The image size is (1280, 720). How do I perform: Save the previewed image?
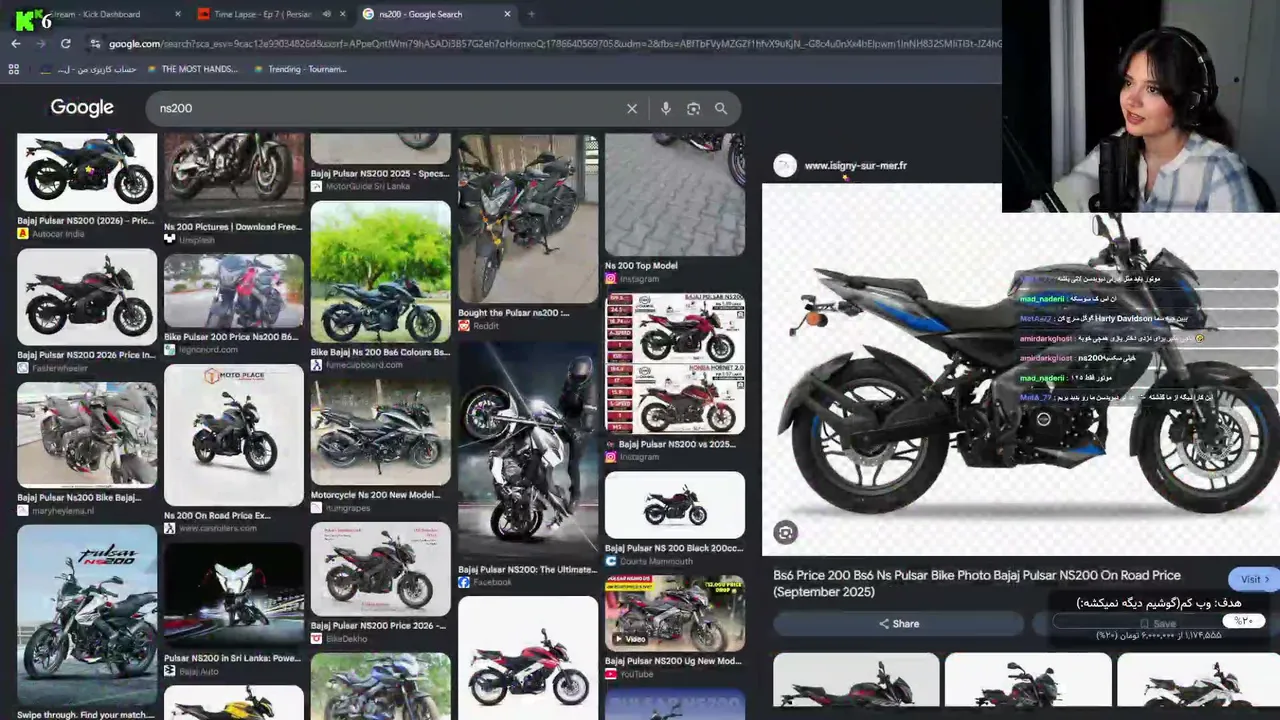1157,624
